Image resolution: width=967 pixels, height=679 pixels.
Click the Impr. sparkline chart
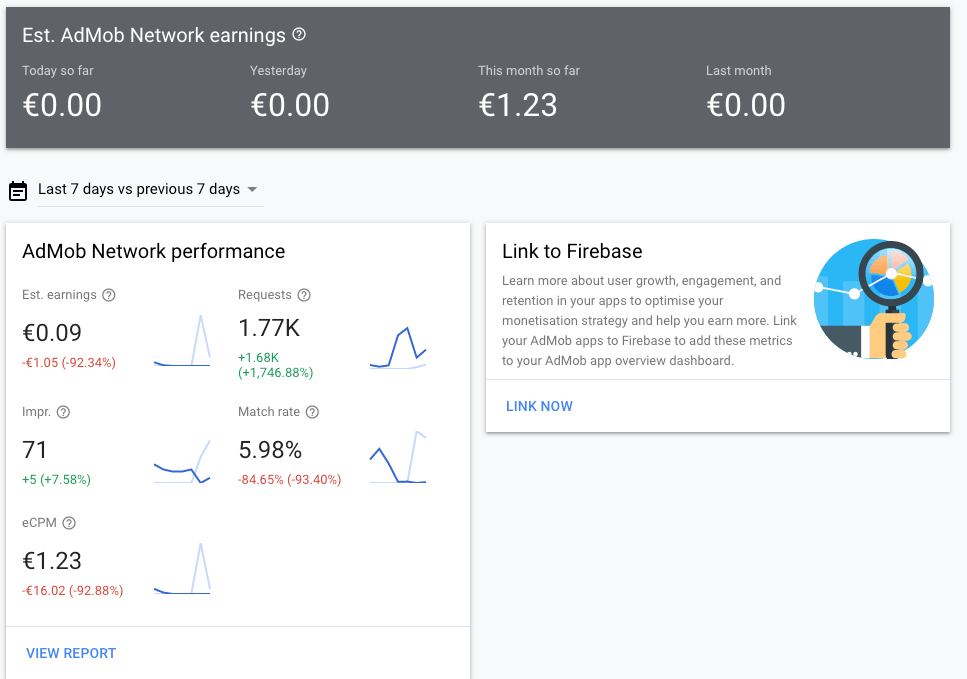click(182, 461)
